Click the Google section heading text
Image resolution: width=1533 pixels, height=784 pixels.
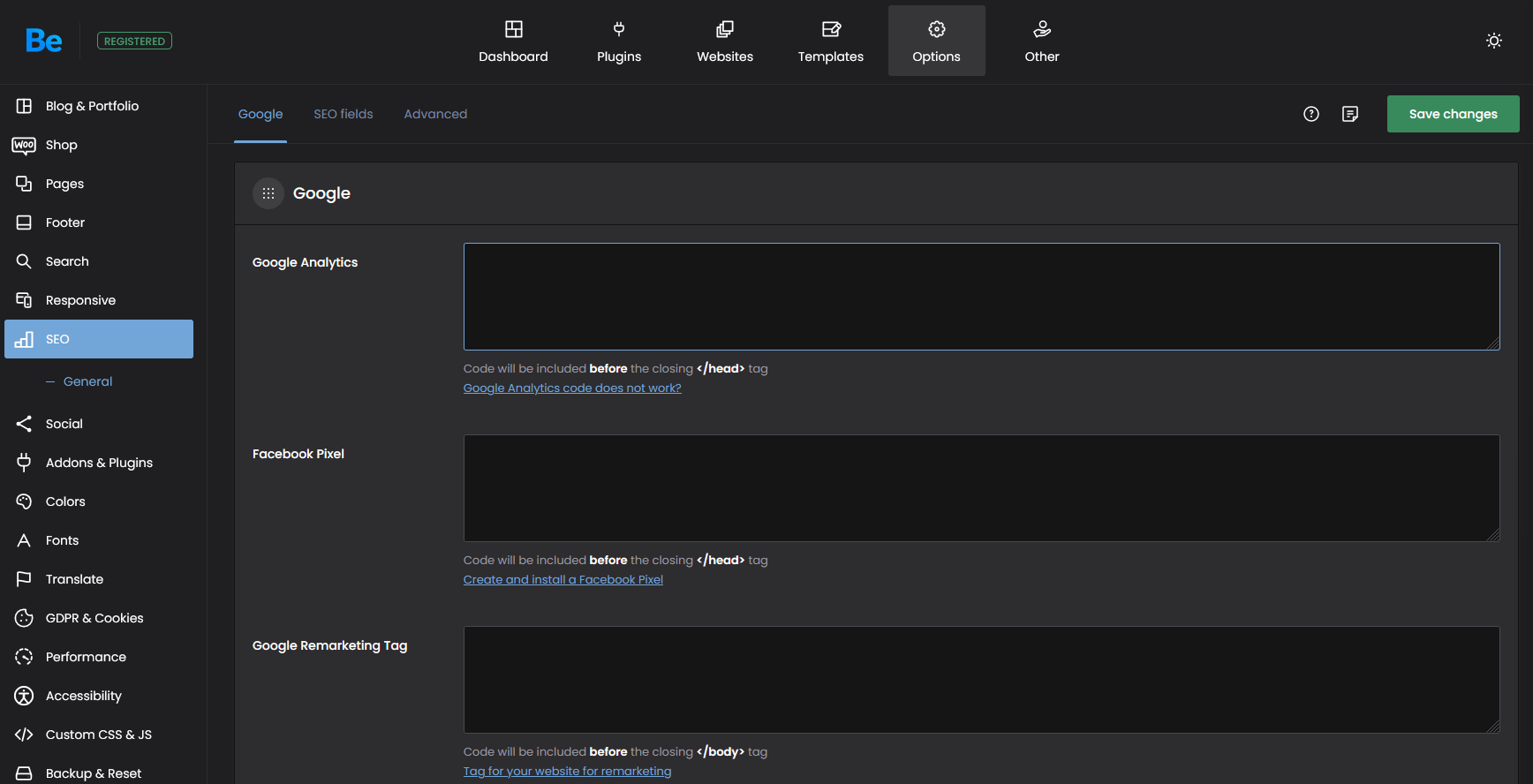point(321,193)
